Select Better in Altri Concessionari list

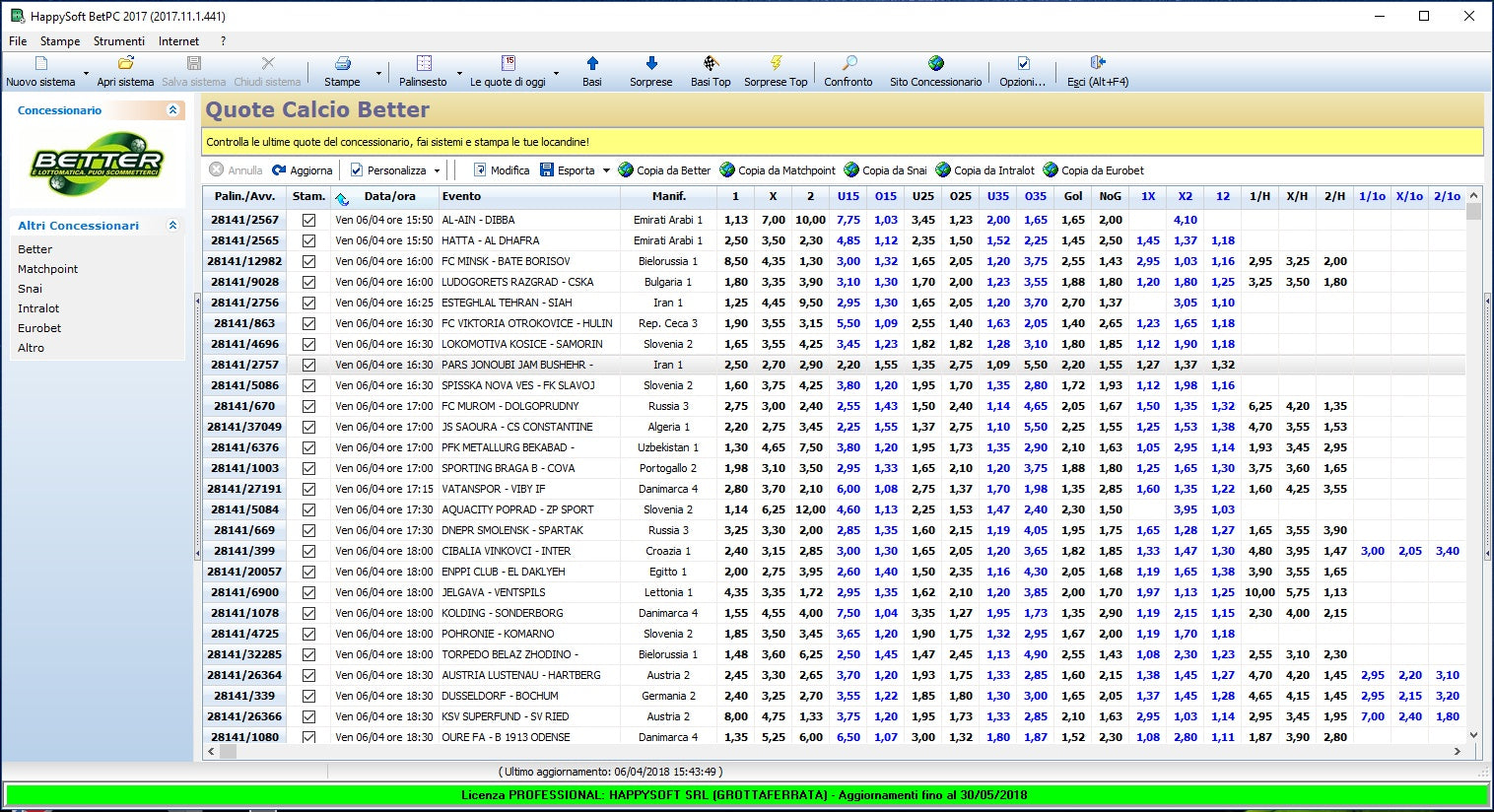coord(34,249)
